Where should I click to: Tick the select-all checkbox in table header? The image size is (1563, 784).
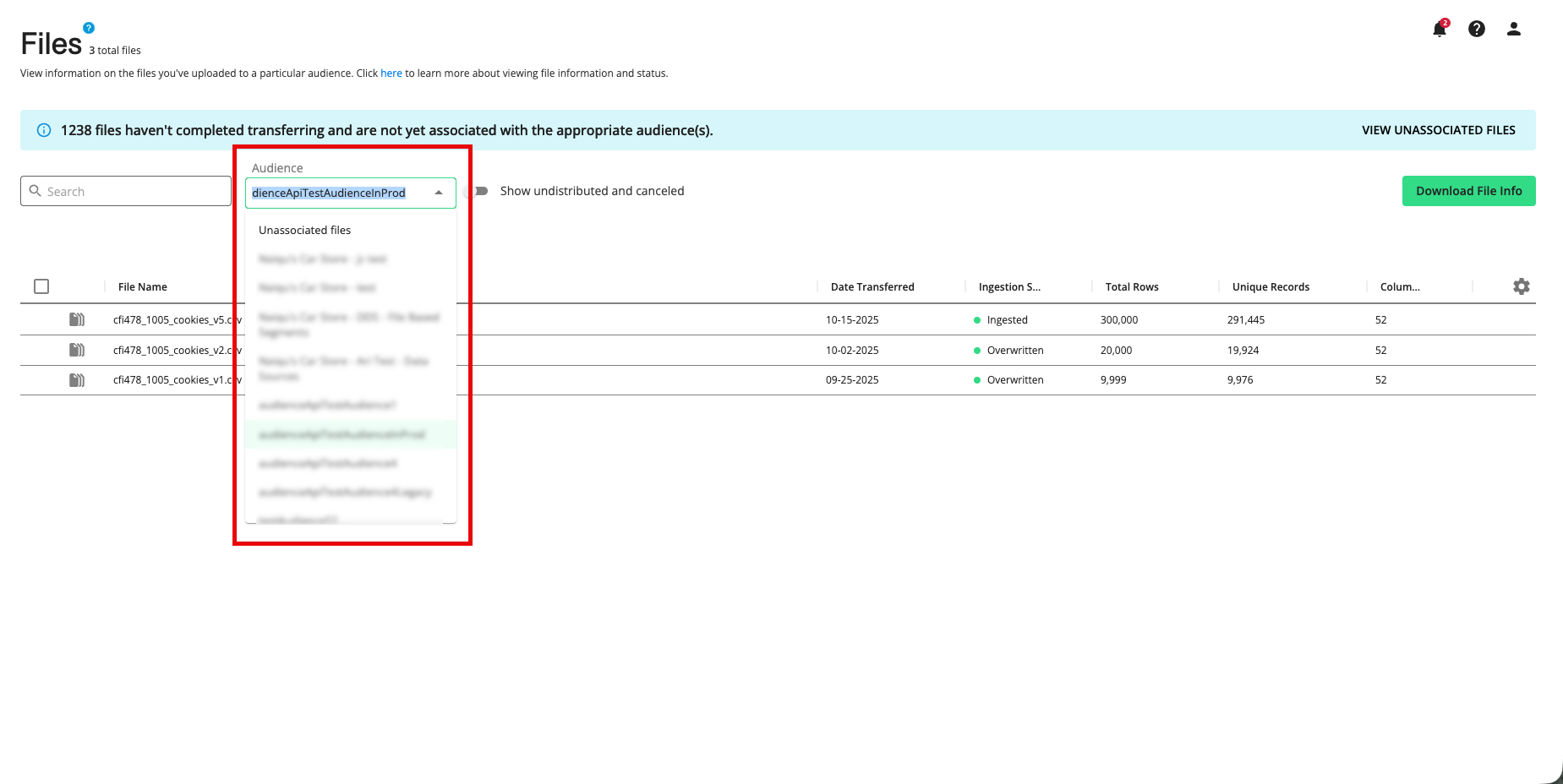pyautogui.click(x=41, y=286)
